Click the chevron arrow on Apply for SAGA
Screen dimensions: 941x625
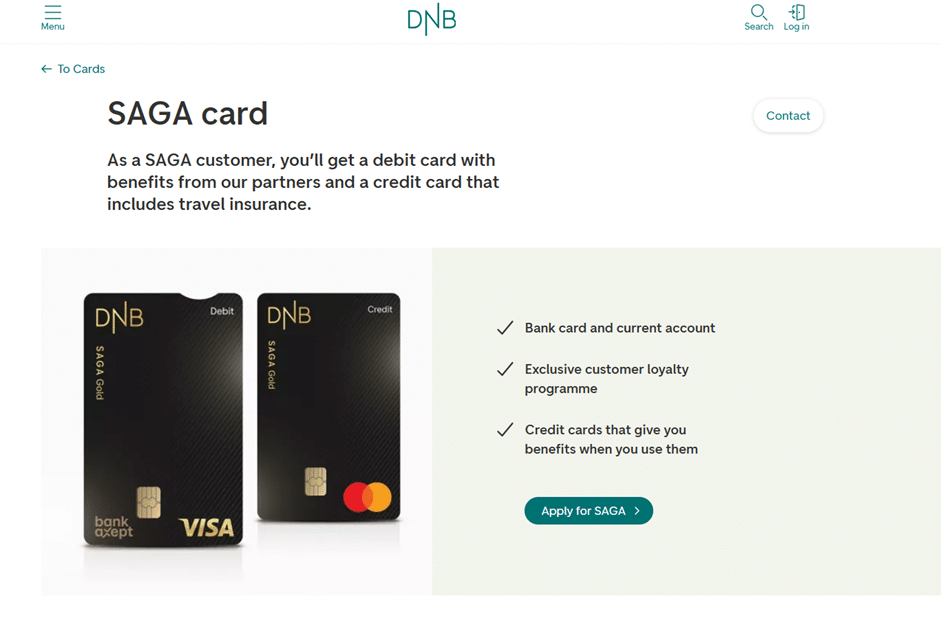(x=637, y=511)
